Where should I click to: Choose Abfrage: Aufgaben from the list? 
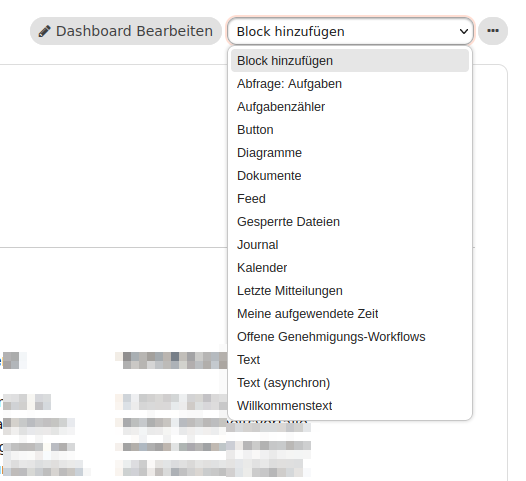pyautogui.click(x=350, y=84)
